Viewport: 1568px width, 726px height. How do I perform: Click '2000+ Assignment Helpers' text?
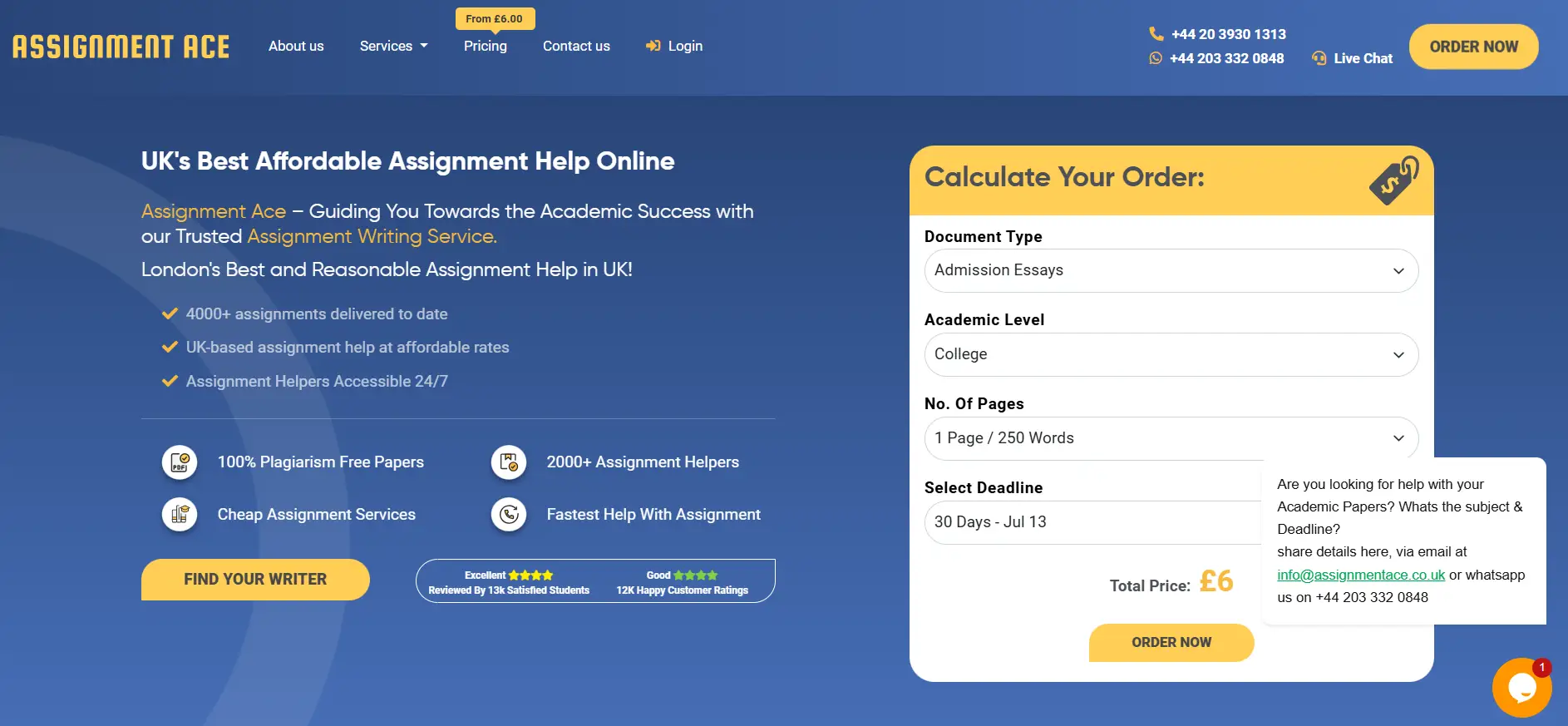643,462
